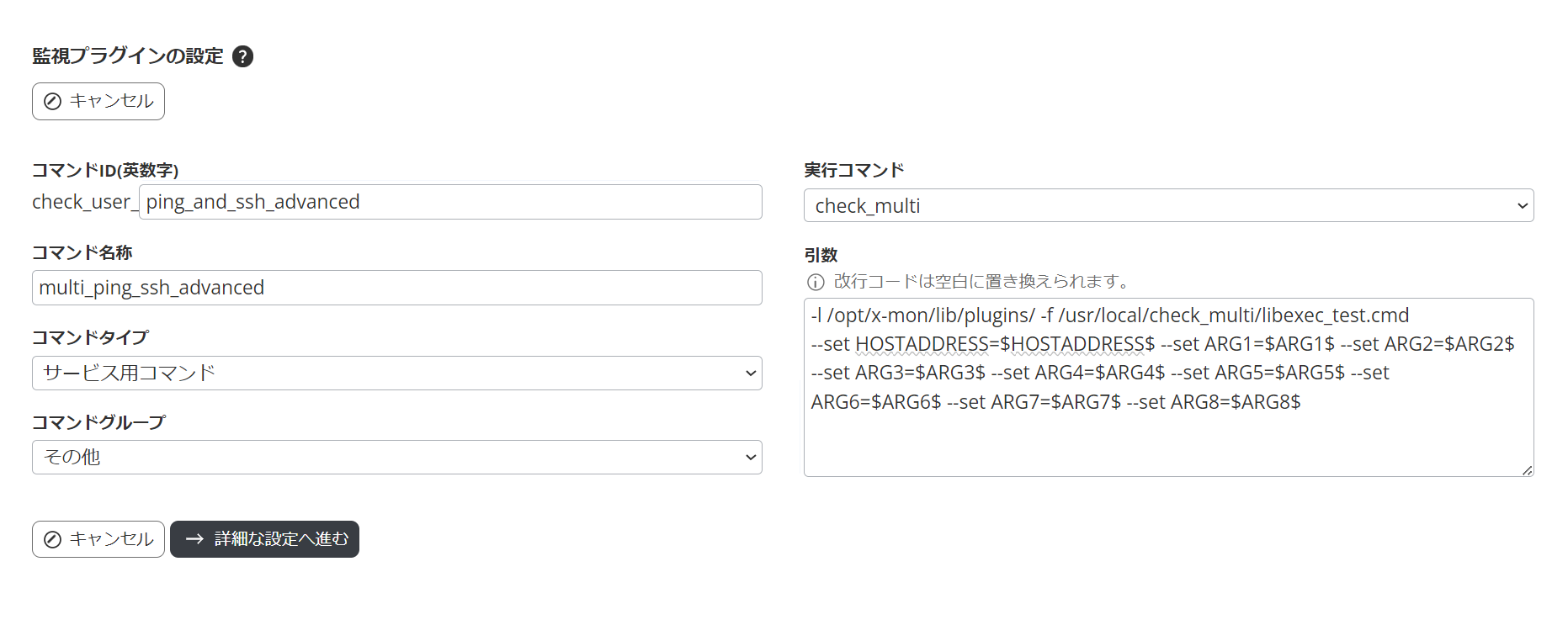Click the コマンド名称 text field

pos(396,288)
